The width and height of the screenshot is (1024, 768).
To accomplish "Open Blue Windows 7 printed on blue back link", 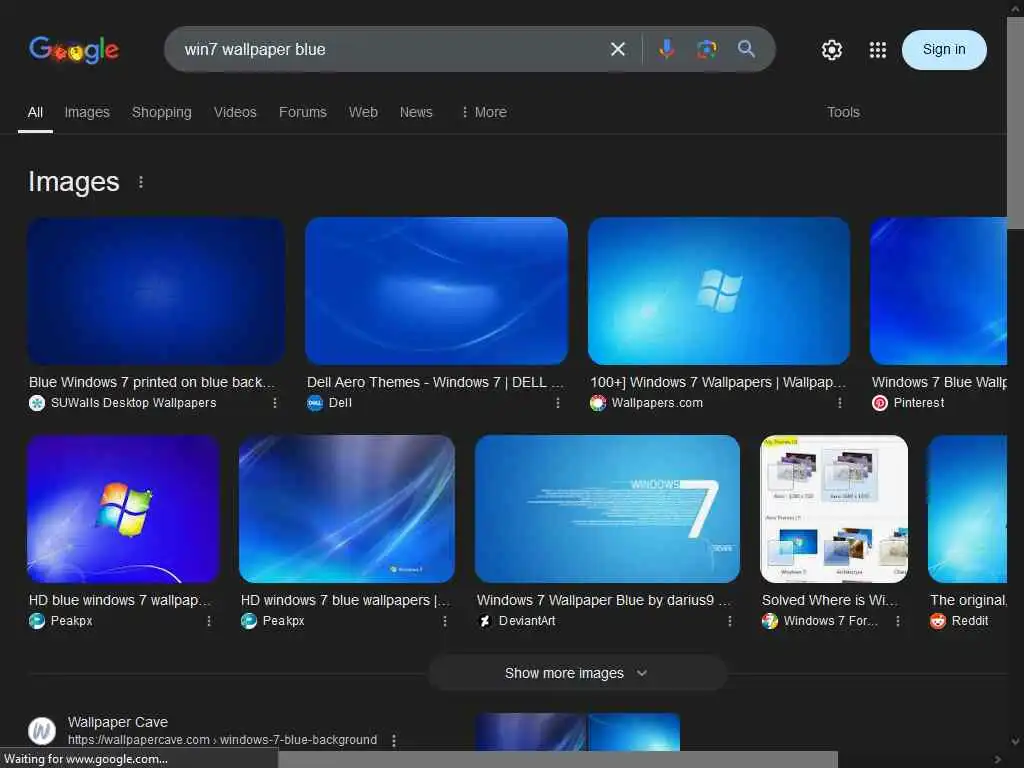I will (152, 382).
